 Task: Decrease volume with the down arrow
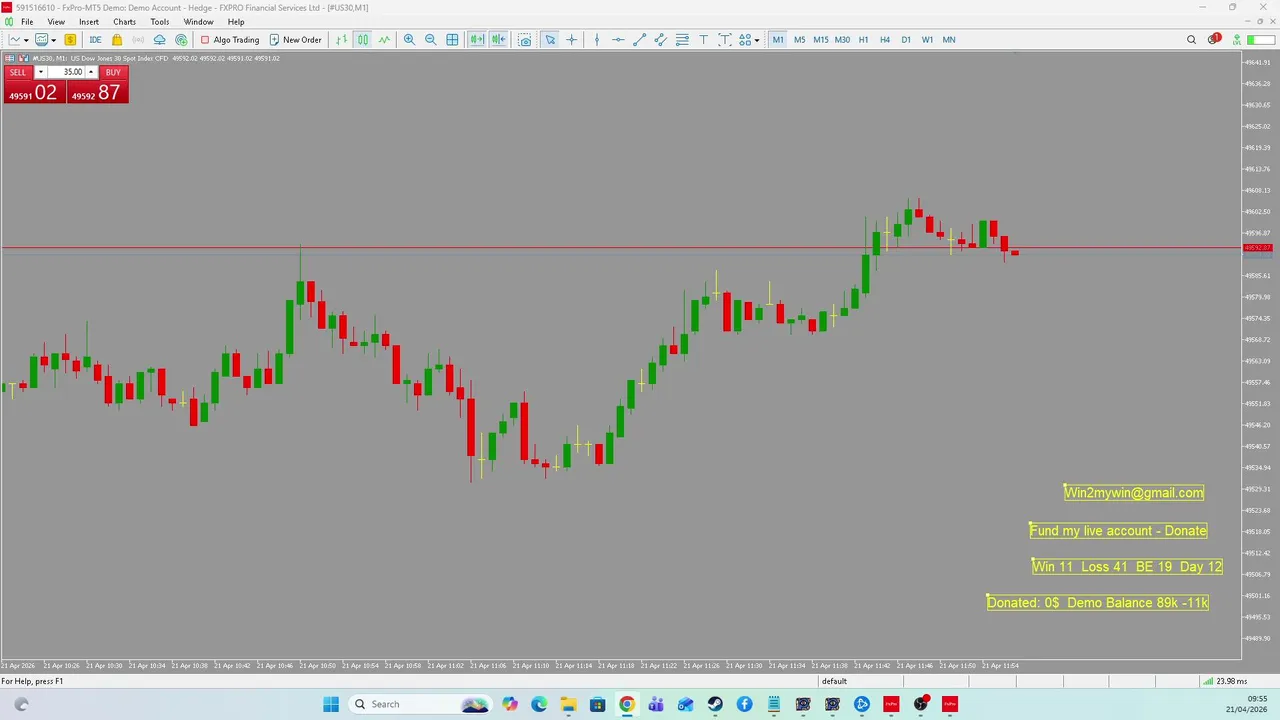point(40,72)
